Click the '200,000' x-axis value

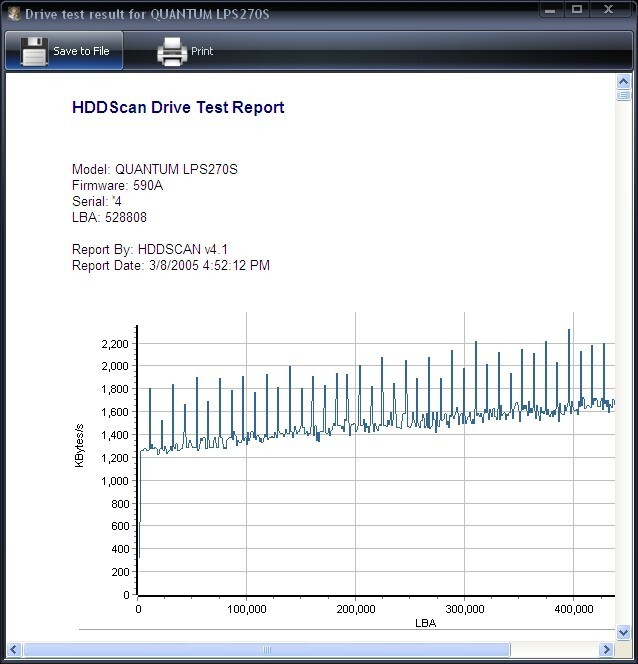pos(356,609)
